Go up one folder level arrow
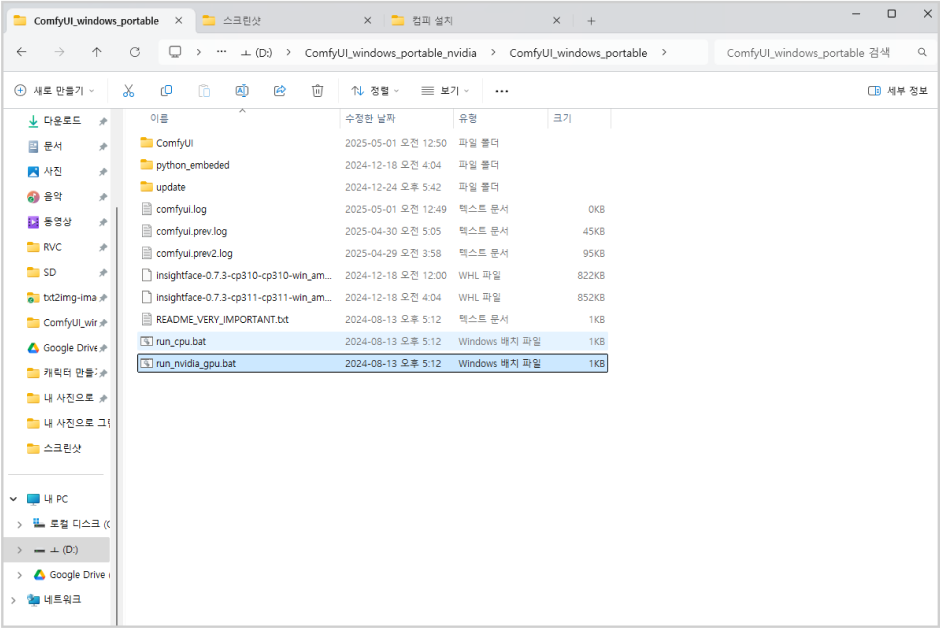 click(97, 52)
